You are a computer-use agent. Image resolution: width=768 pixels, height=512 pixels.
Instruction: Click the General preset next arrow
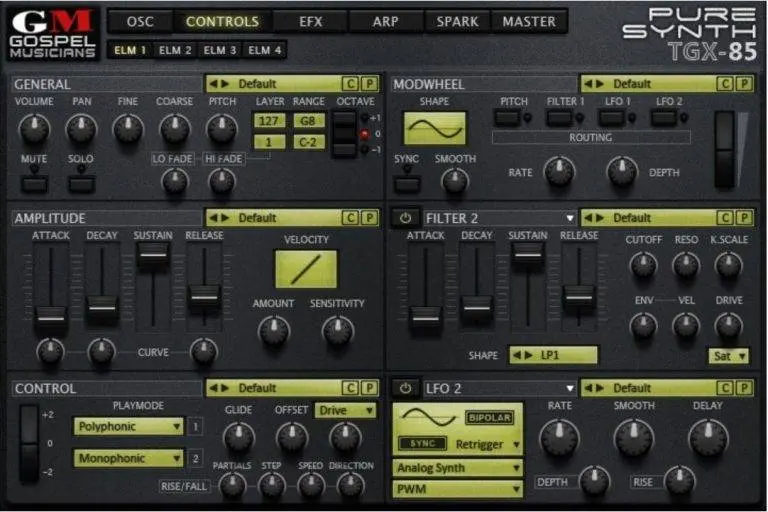pyautogui.click(x=225, y=84)
